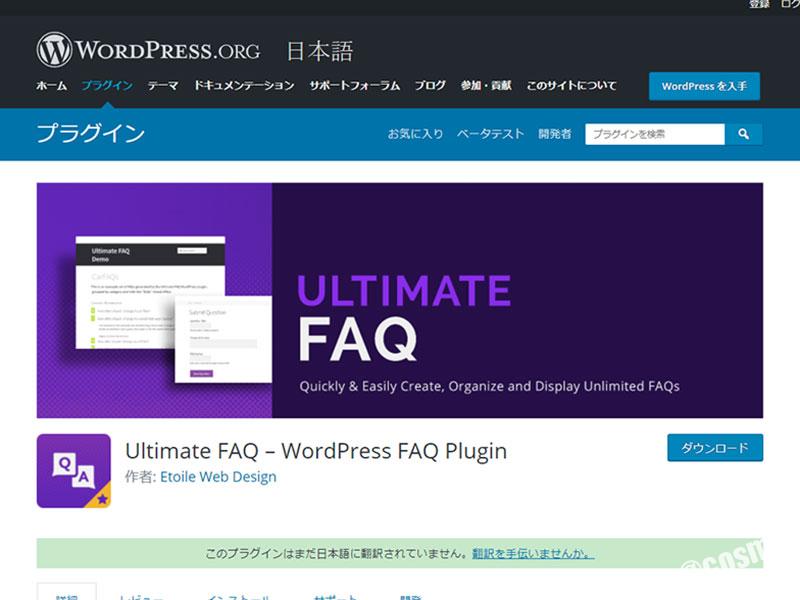Open the お気に入り link
Screen dimensions: 800x600
pyautogui.click(x=415, y=134)
